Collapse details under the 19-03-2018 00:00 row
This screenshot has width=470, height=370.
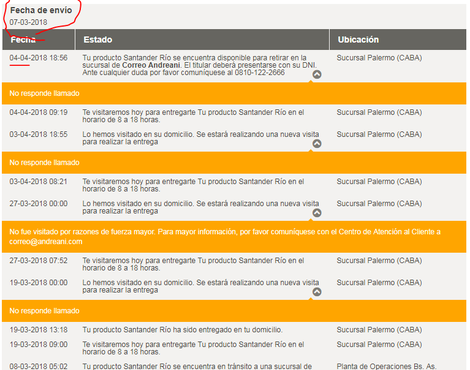point(317,292)
